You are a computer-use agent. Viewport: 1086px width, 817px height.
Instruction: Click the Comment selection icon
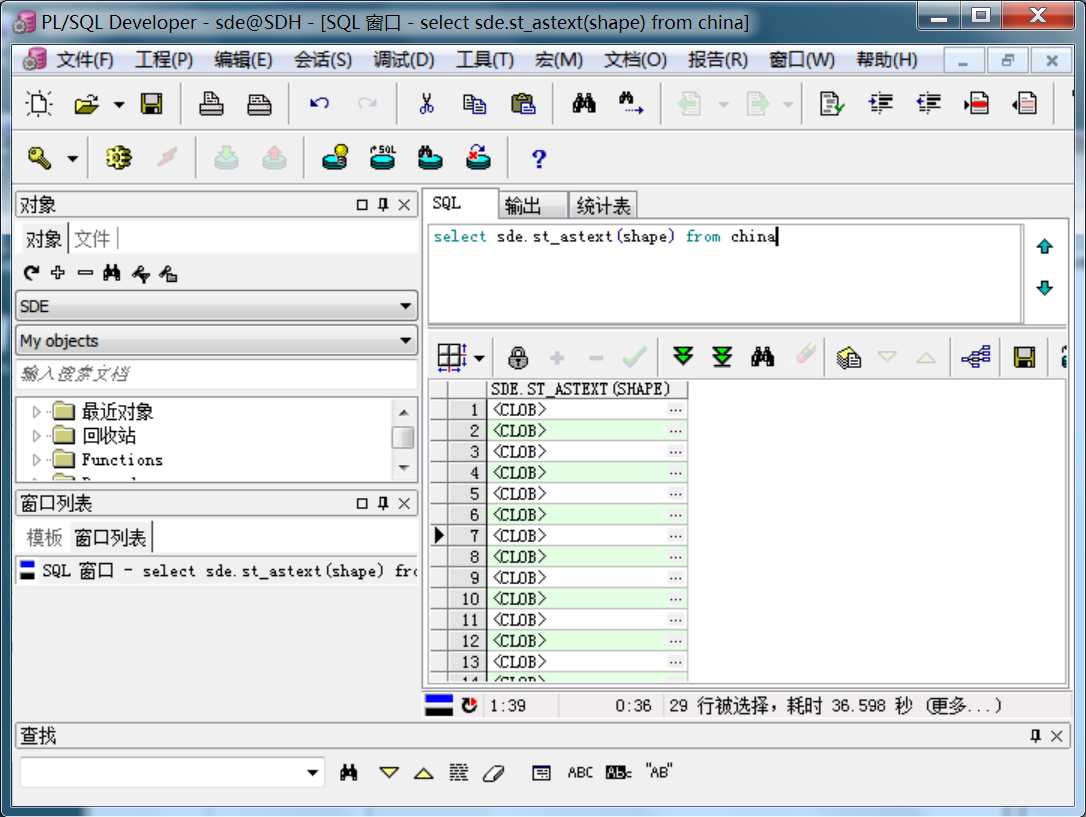click(x=977, y=104)
